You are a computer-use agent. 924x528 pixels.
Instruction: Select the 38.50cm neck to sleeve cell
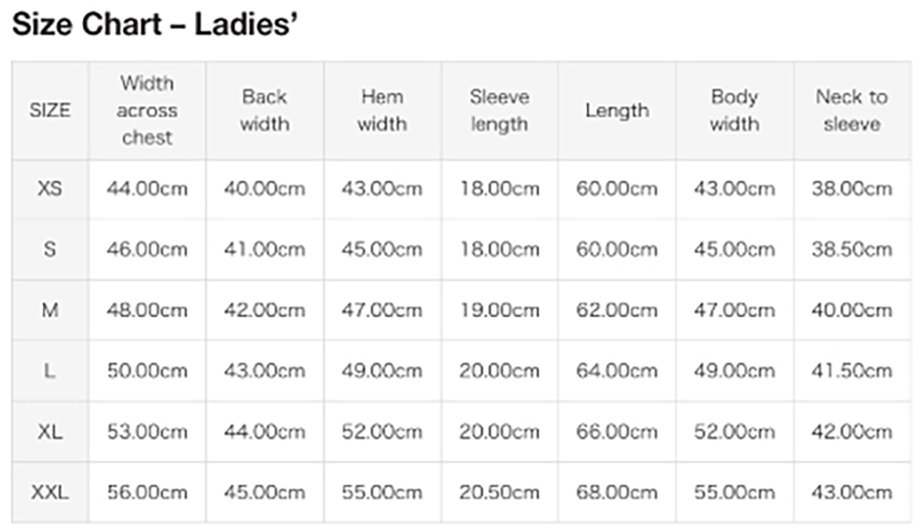point(852,250)
